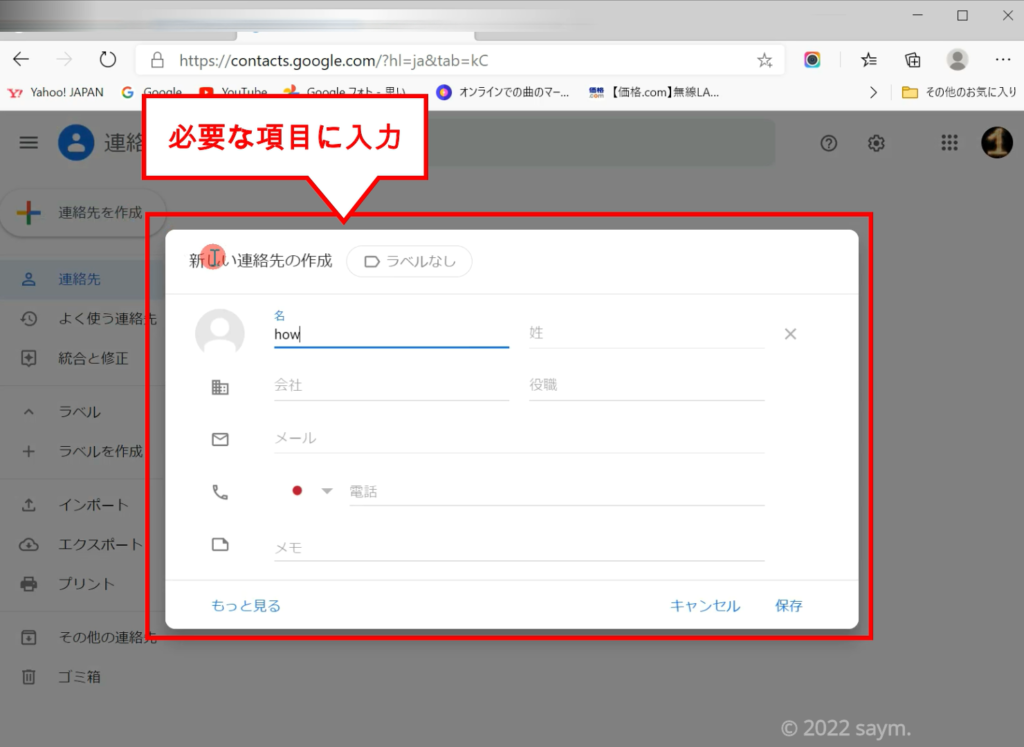Expand the phone country code dropdown
Screen dimensions: 1024x747
click(x=326, y=491)
